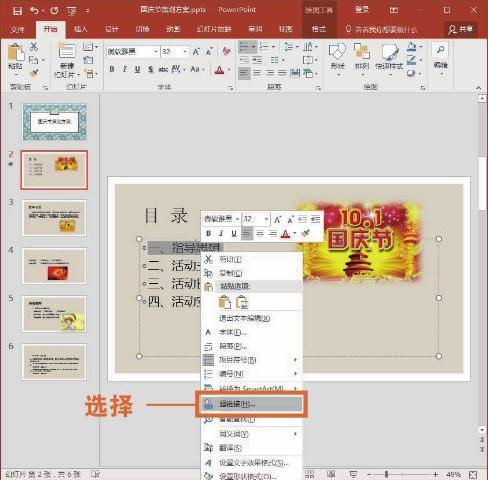488x480 pixels.
Task: Choose Translate from context menu
Action: click(x=252, y=448)
